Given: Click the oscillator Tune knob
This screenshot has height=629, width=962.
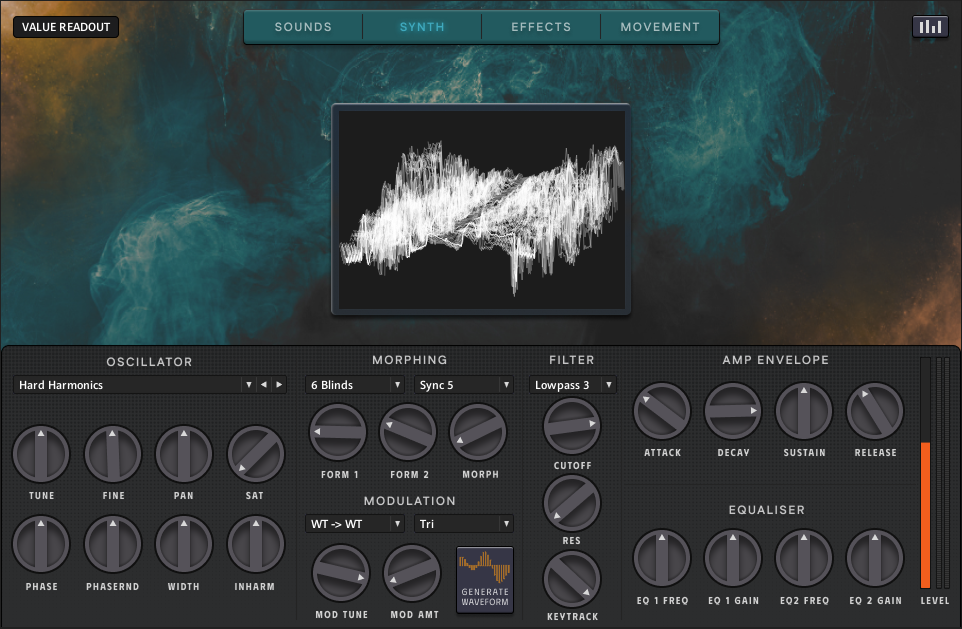Looking at the screenshot, I should [41, 454].
